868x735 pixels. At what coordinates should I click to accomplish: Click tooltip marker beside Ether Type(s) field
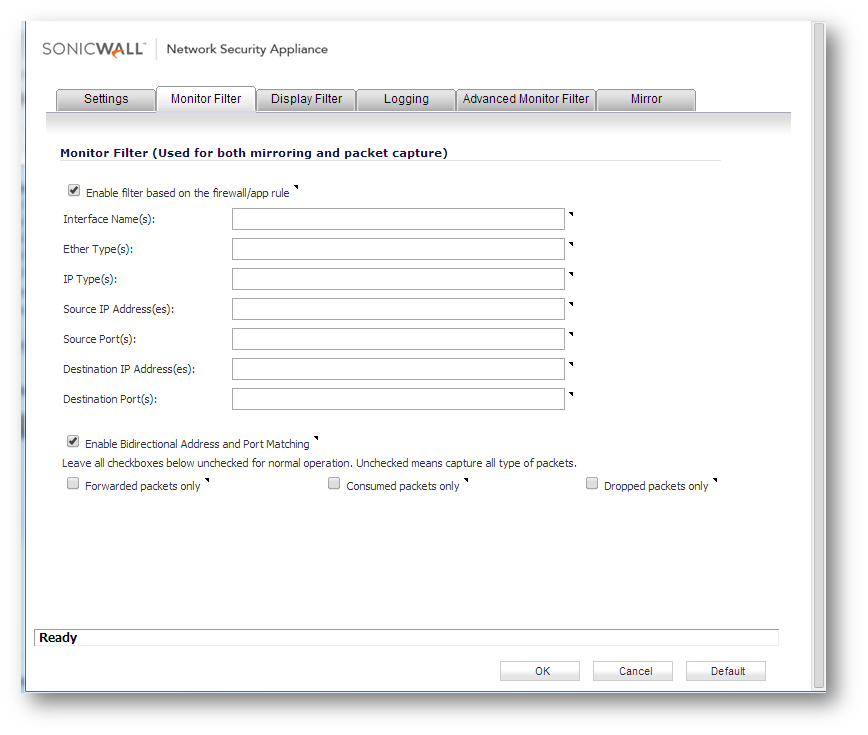[x=571, y=244]
